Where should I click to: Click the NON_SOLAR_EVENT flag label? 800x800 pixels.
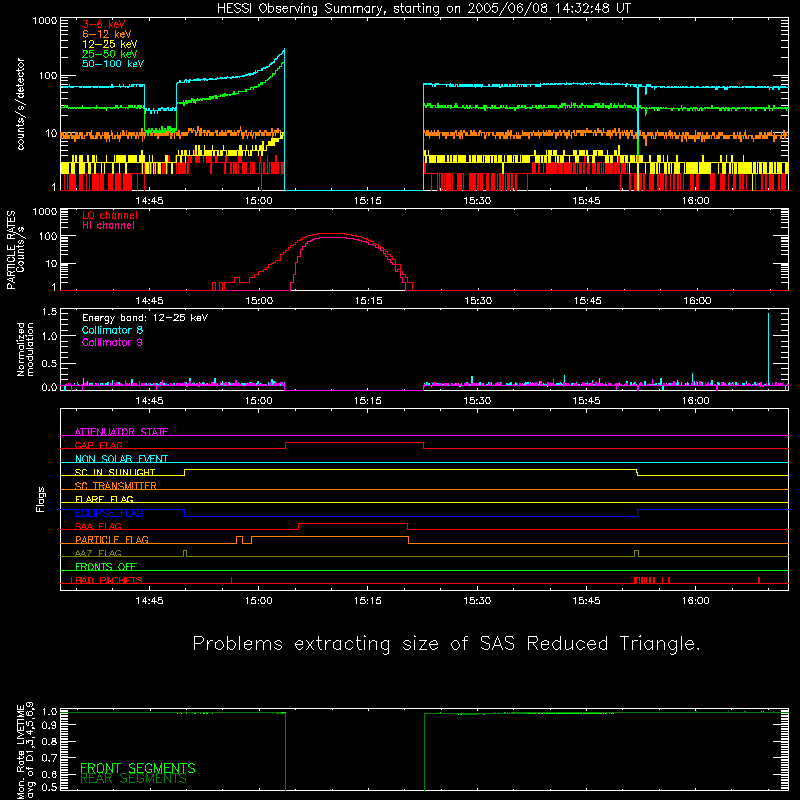click(121, 459)
